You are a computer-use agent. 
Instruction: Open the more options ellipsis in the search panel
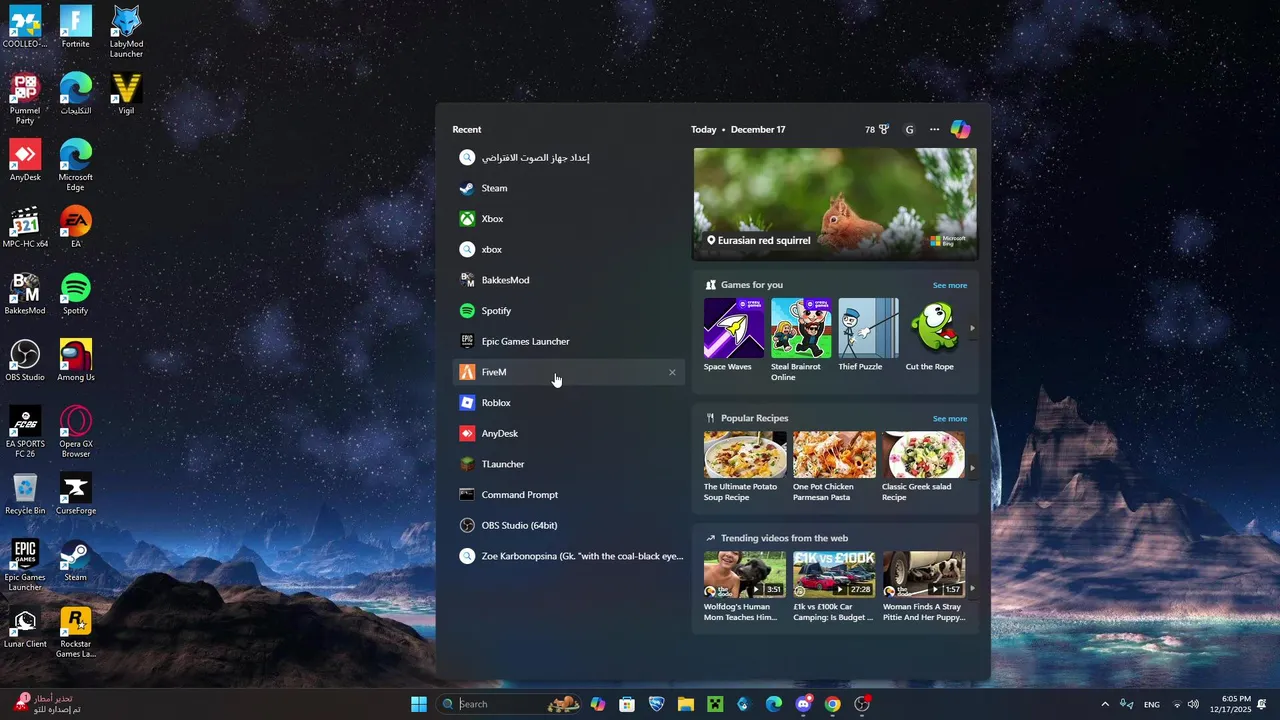tap(934, 129)
